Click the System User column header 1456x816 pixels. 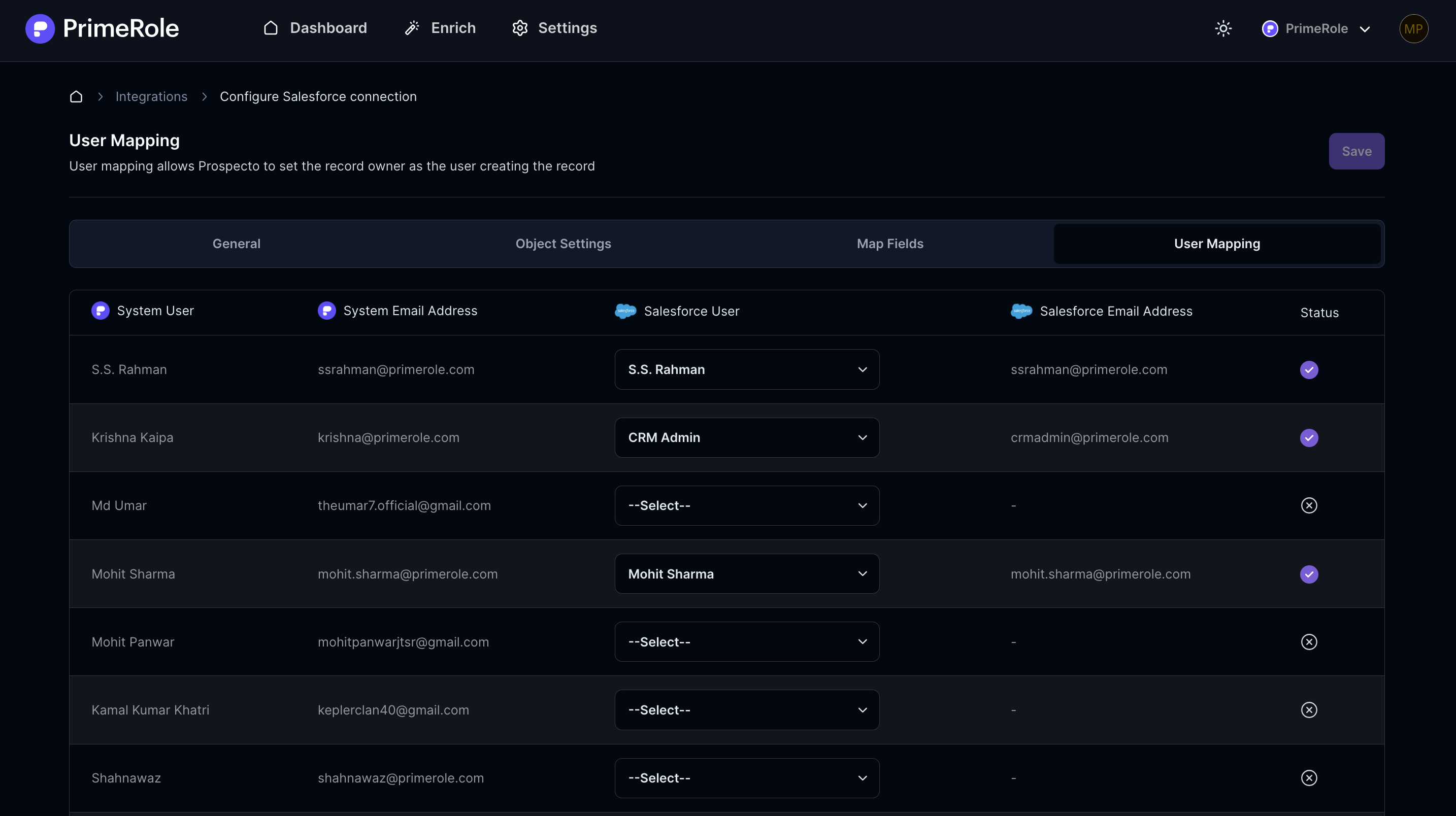(x=155, y=311)
